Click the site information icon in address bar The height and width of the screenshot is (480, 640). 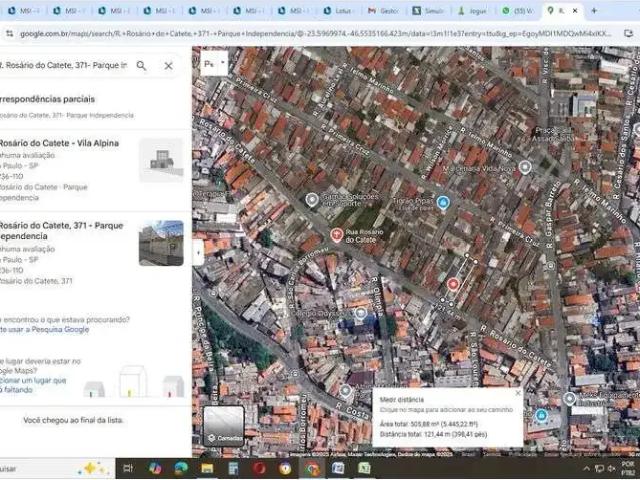point(10,34)
